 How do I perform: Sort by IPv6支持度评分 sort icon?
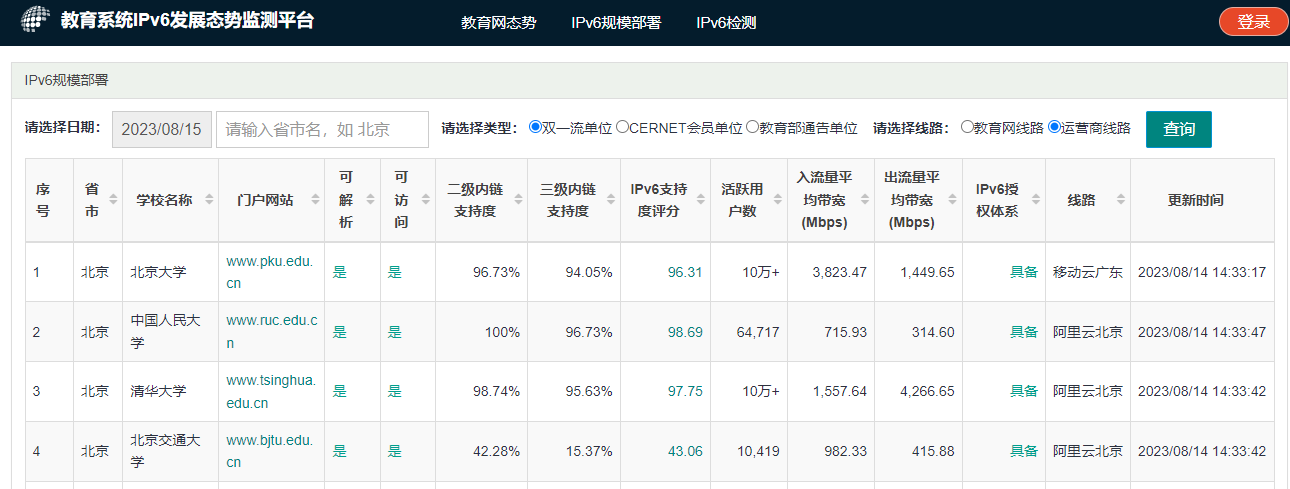(703, 200)
